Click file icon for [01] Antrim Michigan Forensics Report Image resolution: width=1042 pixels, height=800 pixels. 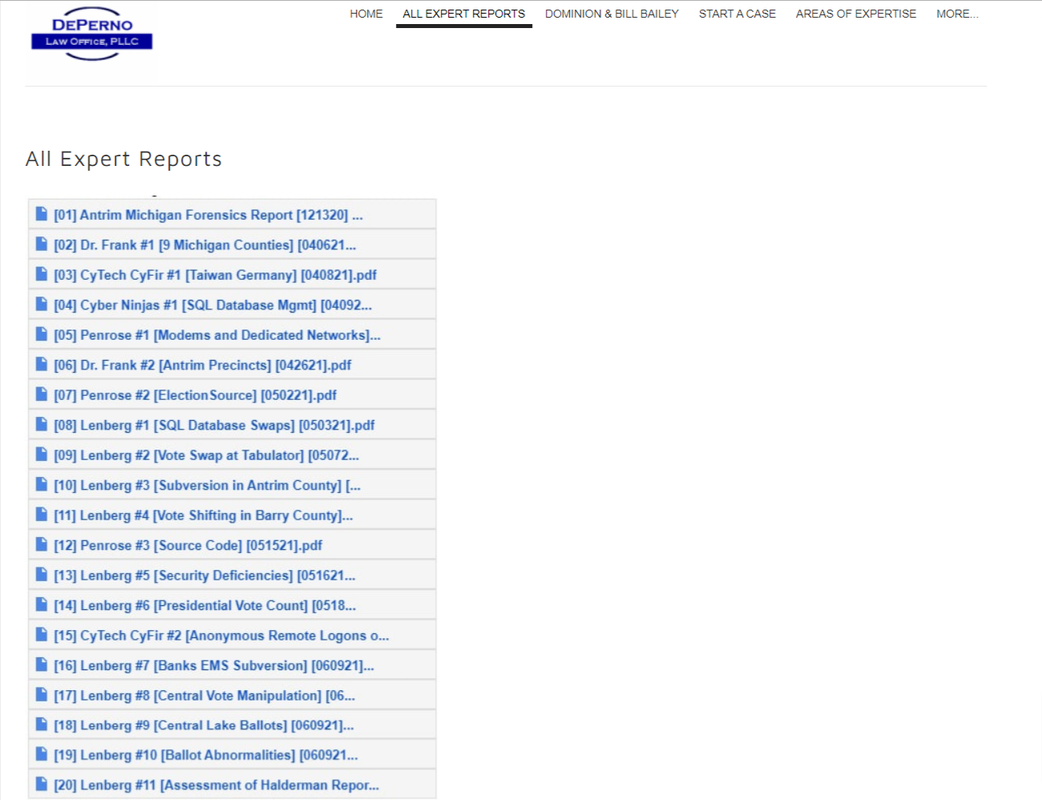coord(41,214)
